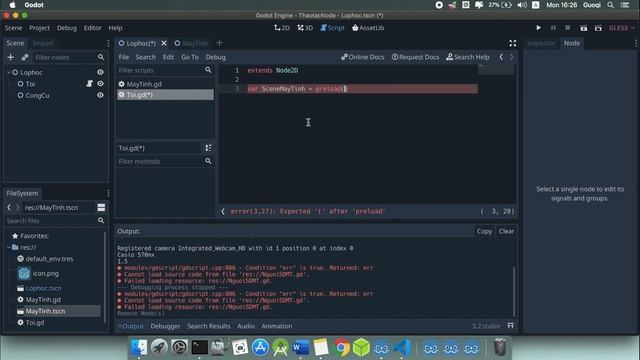Open the Script workspace
Image resolution: width=640 pixels, height=360 pixels.
332,28
